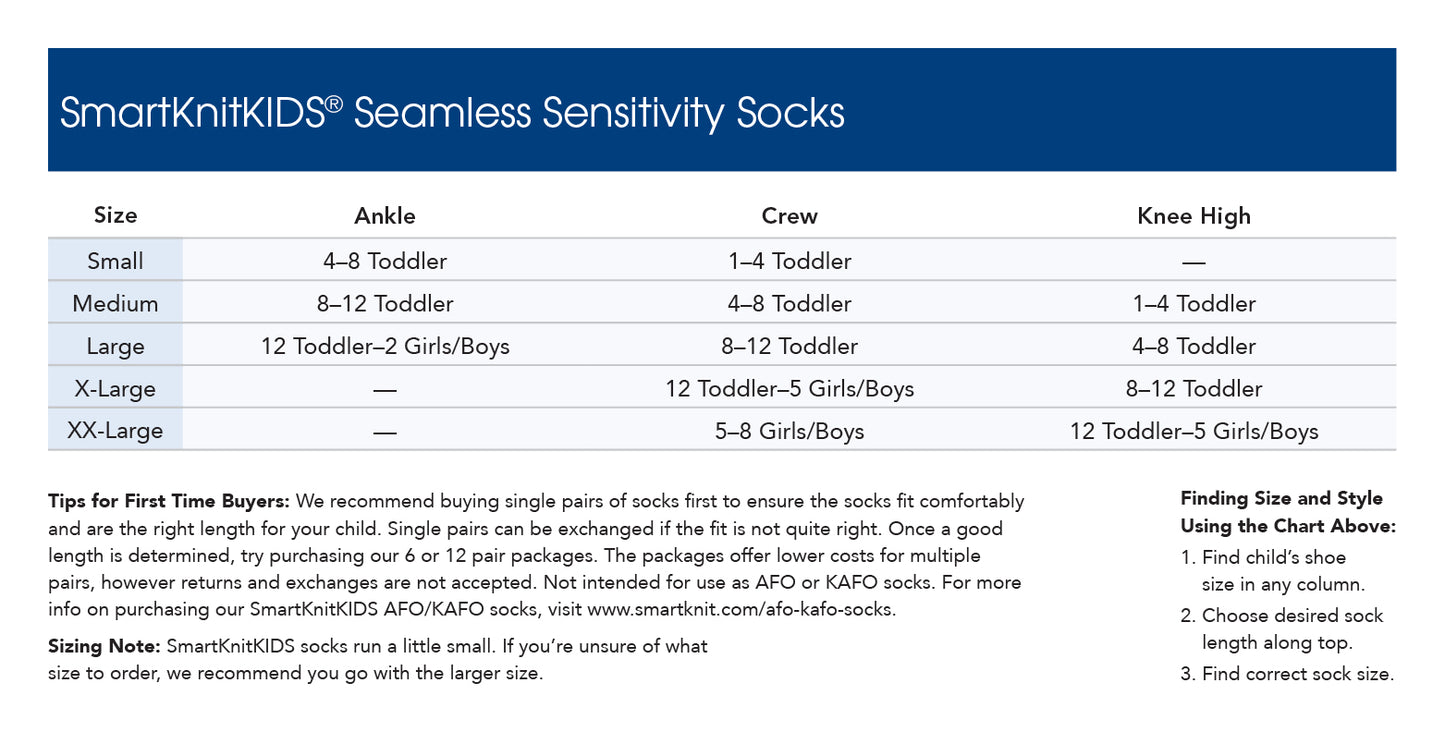Image resolution: width=1445 pixels, height=732 pixels.
Task: Click the Crew 1–4 Toddler cell for Small
Action: [x=789, y=261]
